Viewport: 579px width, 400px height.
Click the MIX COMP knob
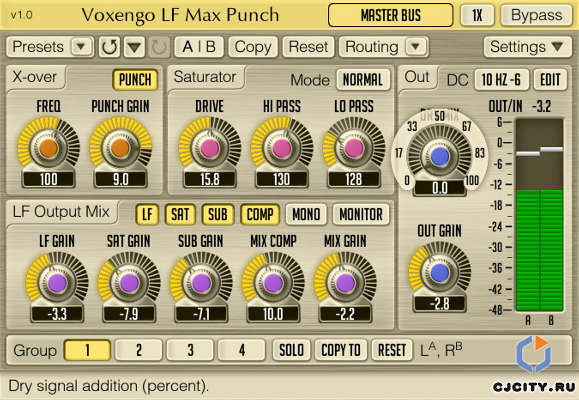tap(273, 283)
